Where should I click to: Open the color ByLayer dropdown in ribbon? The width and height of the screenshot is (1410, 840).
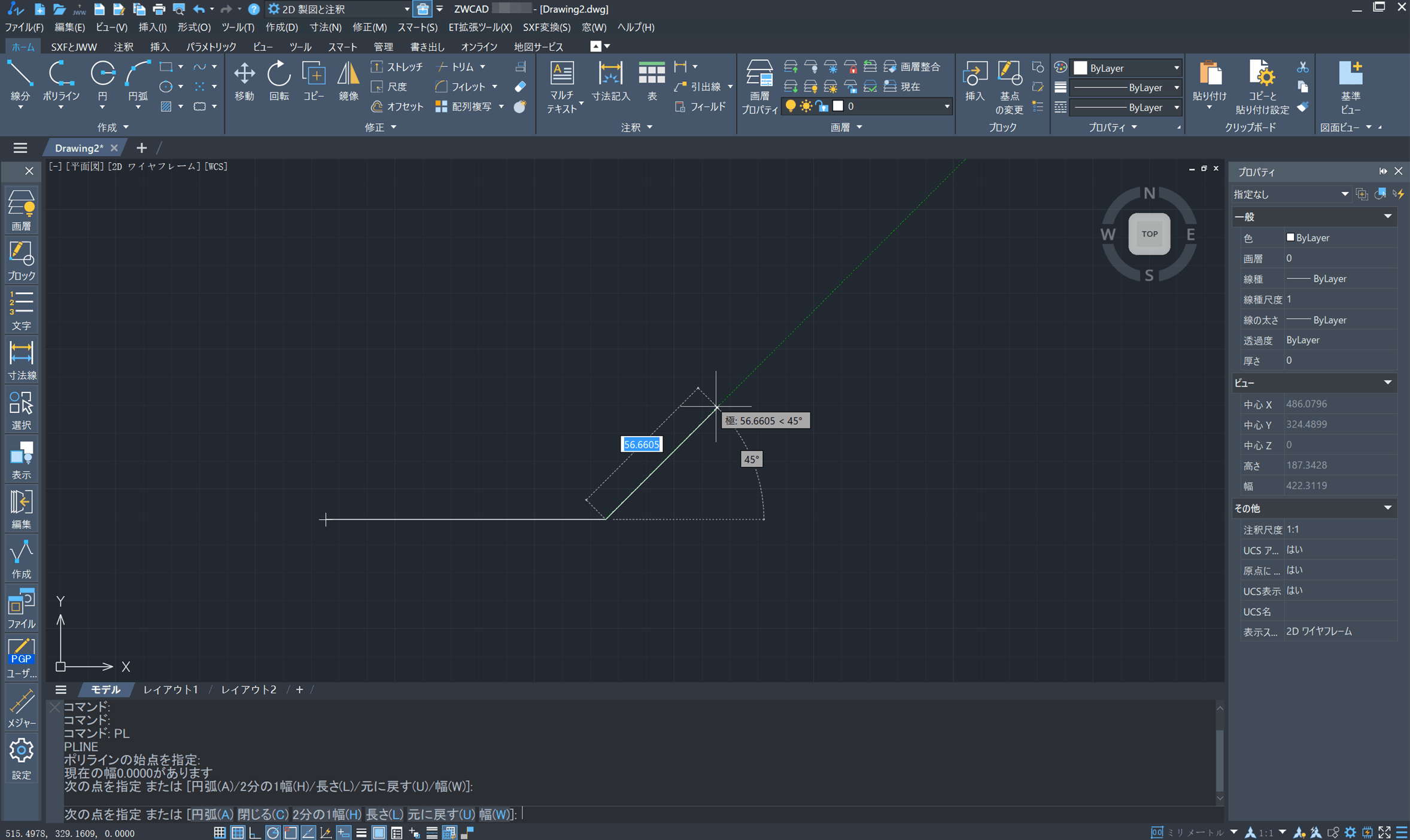(1126, 68)
